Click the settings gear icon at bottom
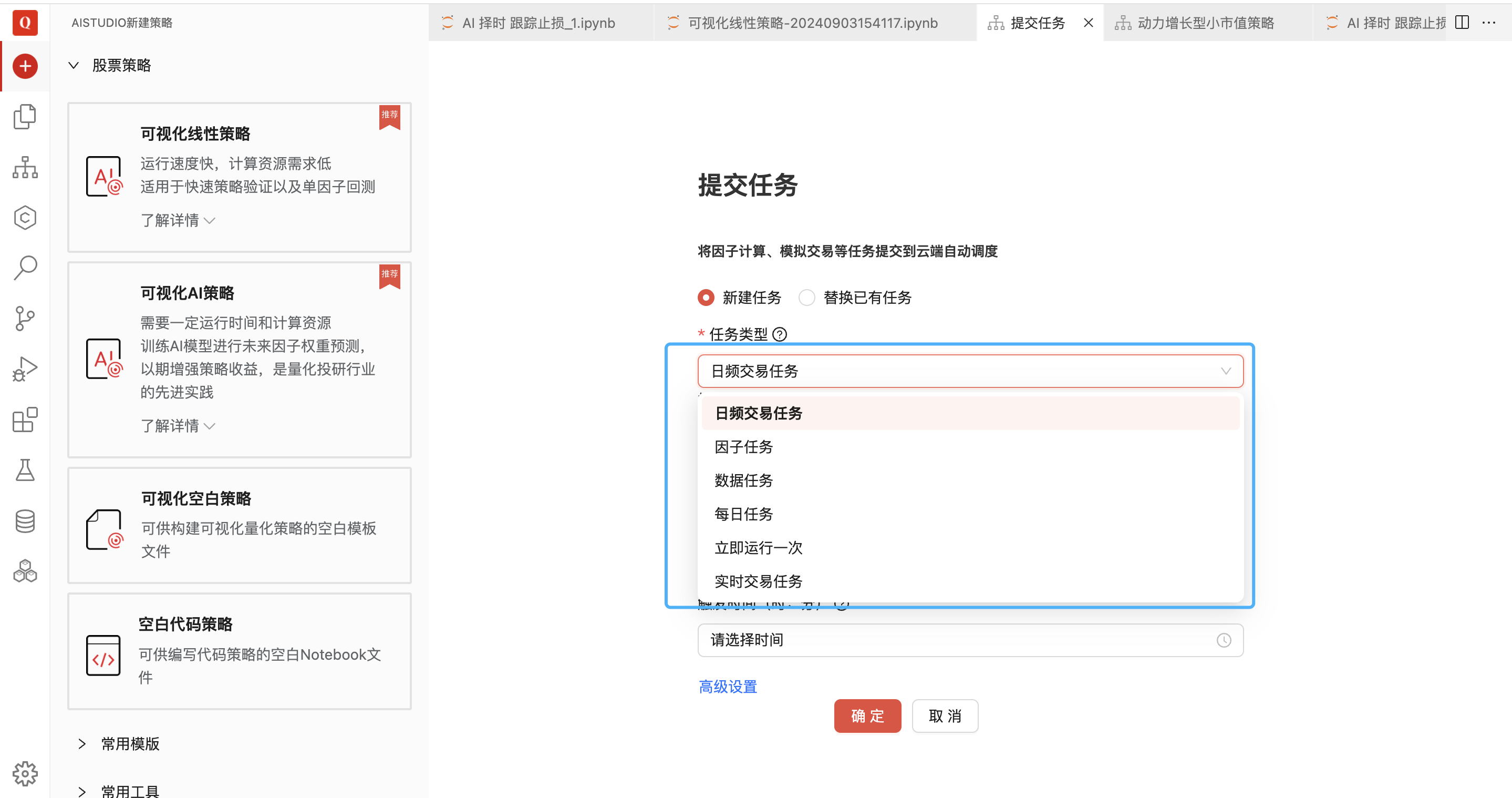Screen dimensions: 1512x798 pyautogui.click(x=25, y=773)
